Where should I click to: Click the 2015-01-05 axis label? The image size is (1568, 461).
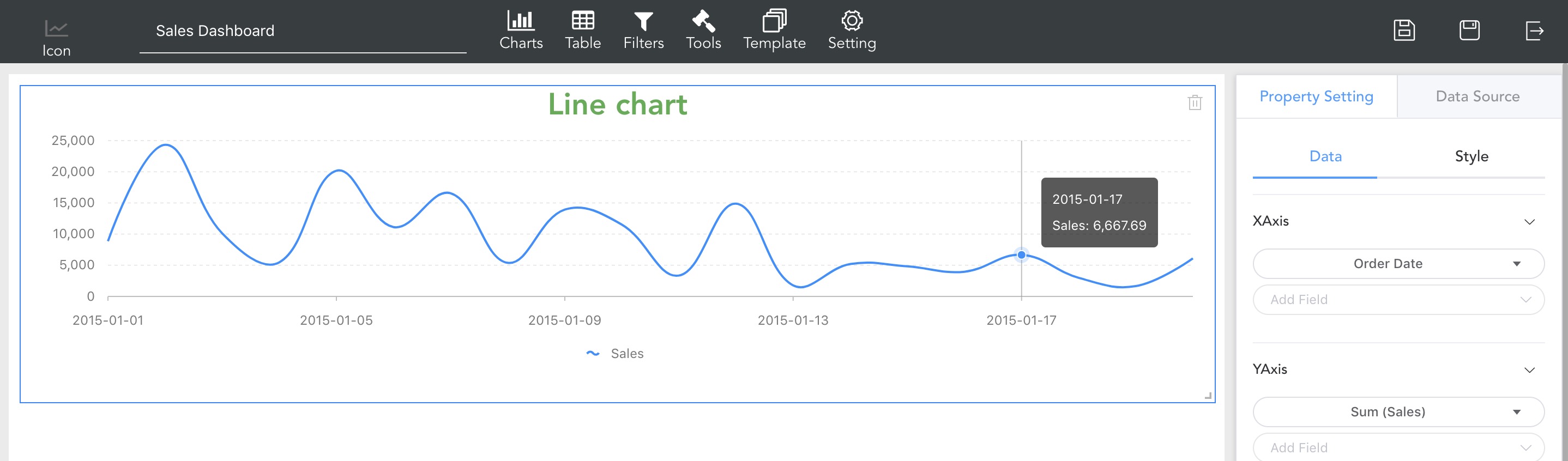pos(336,320)
